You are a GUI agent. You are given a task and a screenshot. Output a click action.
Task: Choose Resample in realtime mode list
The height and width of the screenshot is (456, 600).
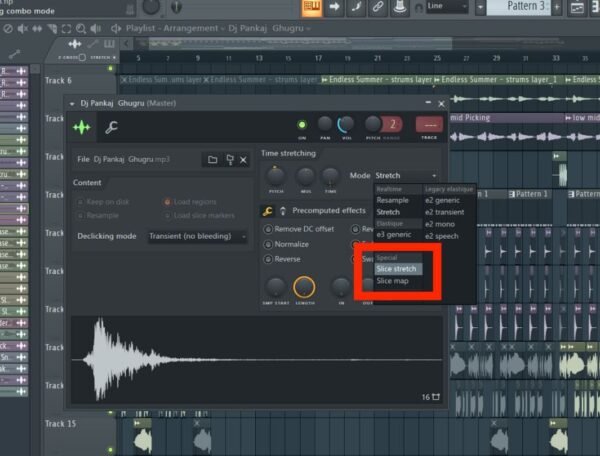(398, 200)
